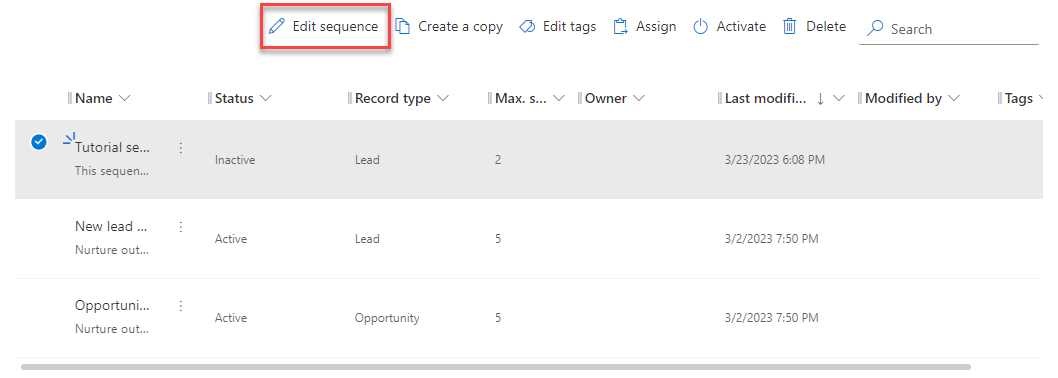The height and width of the screenshot is (378, 1058).
Task: Open the Max. s... column dropdown
Action: (x=559, y=99)
